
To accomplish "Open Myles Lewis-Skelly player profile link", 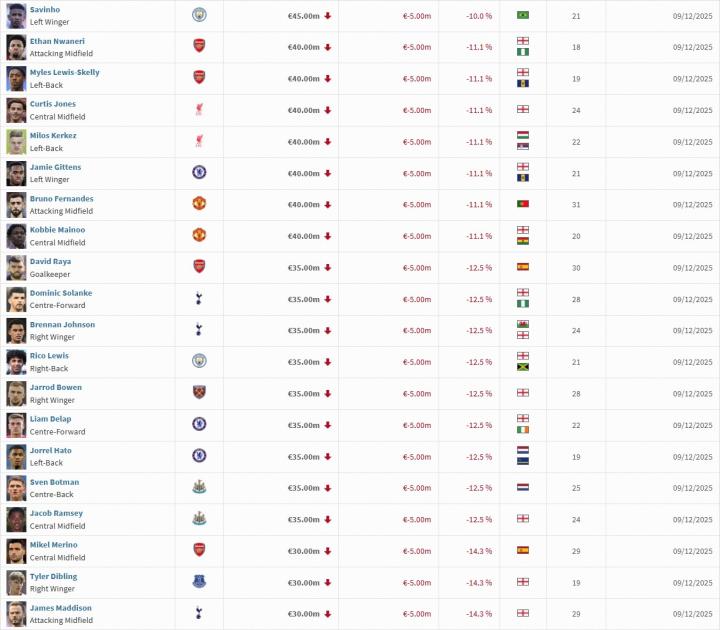I will click(65, 72).
